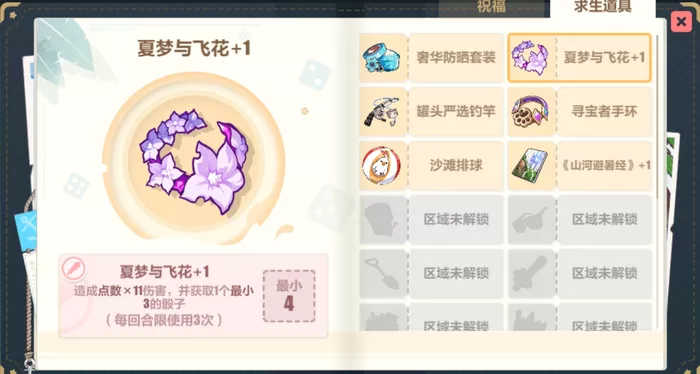Select the 沙滩排球 item label
Image resolution: width=700 pixels, height=374 pixels.
(456, 166)
